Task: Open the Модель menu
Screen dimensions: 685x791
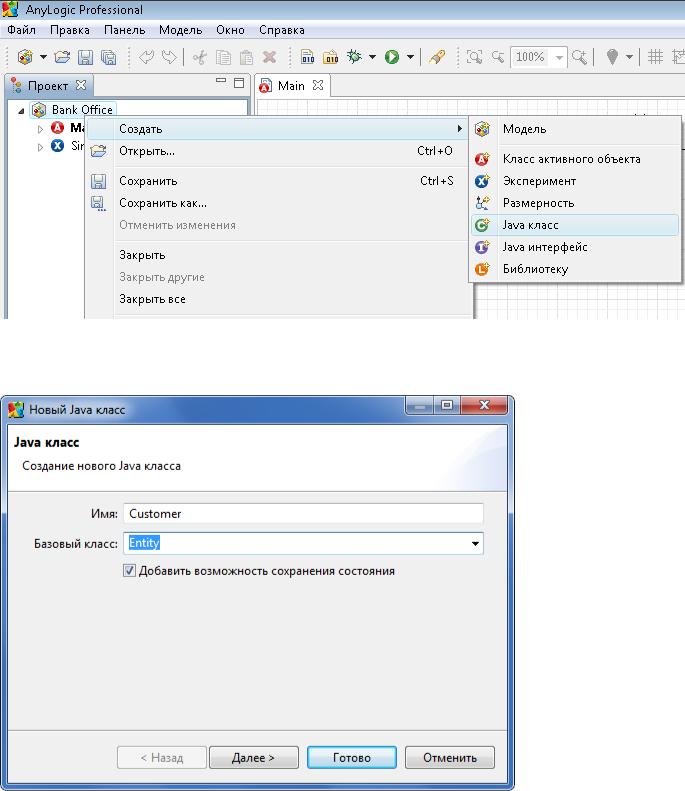Action: pos(181,30)
